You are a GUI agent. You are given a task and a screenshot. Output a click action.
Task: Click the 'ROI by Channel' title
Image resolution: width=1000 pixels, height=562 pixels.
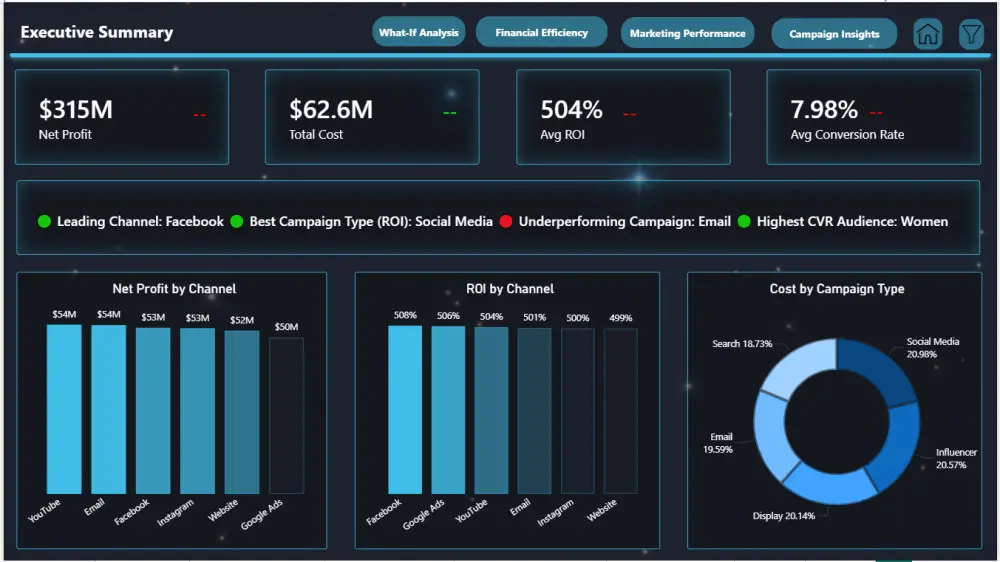click(x=510, y=289)
